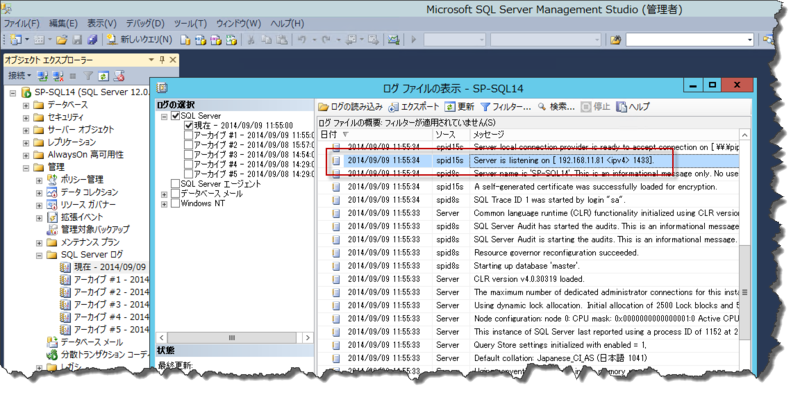Click the Activity Monitor icon

click(393, 39)
